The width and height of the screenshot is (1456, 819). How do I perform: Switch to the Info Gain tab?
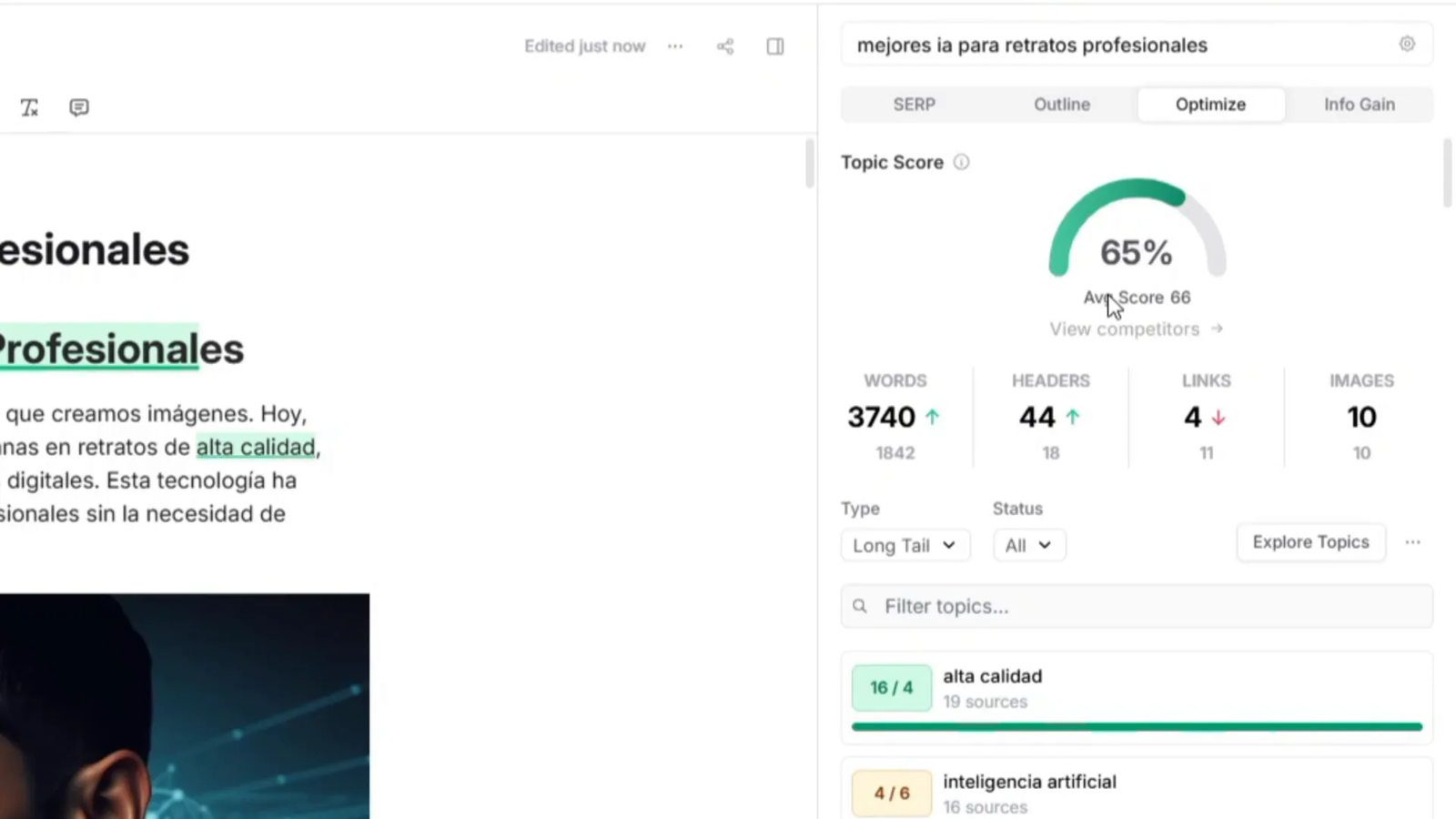(1360, 104)
